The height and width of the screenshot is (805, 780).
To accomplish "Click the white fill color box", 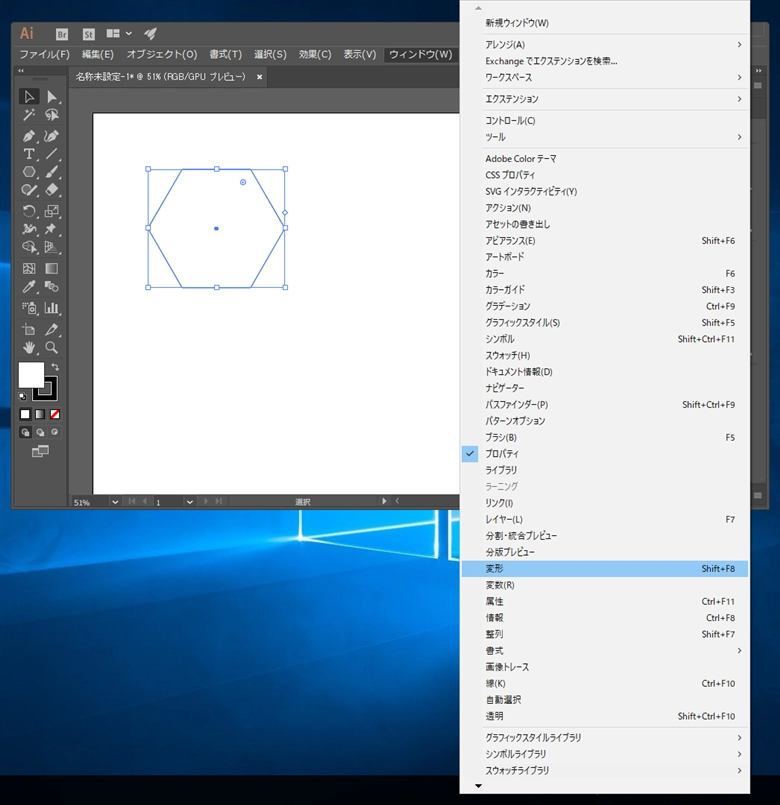I will (x=31, y=375).
